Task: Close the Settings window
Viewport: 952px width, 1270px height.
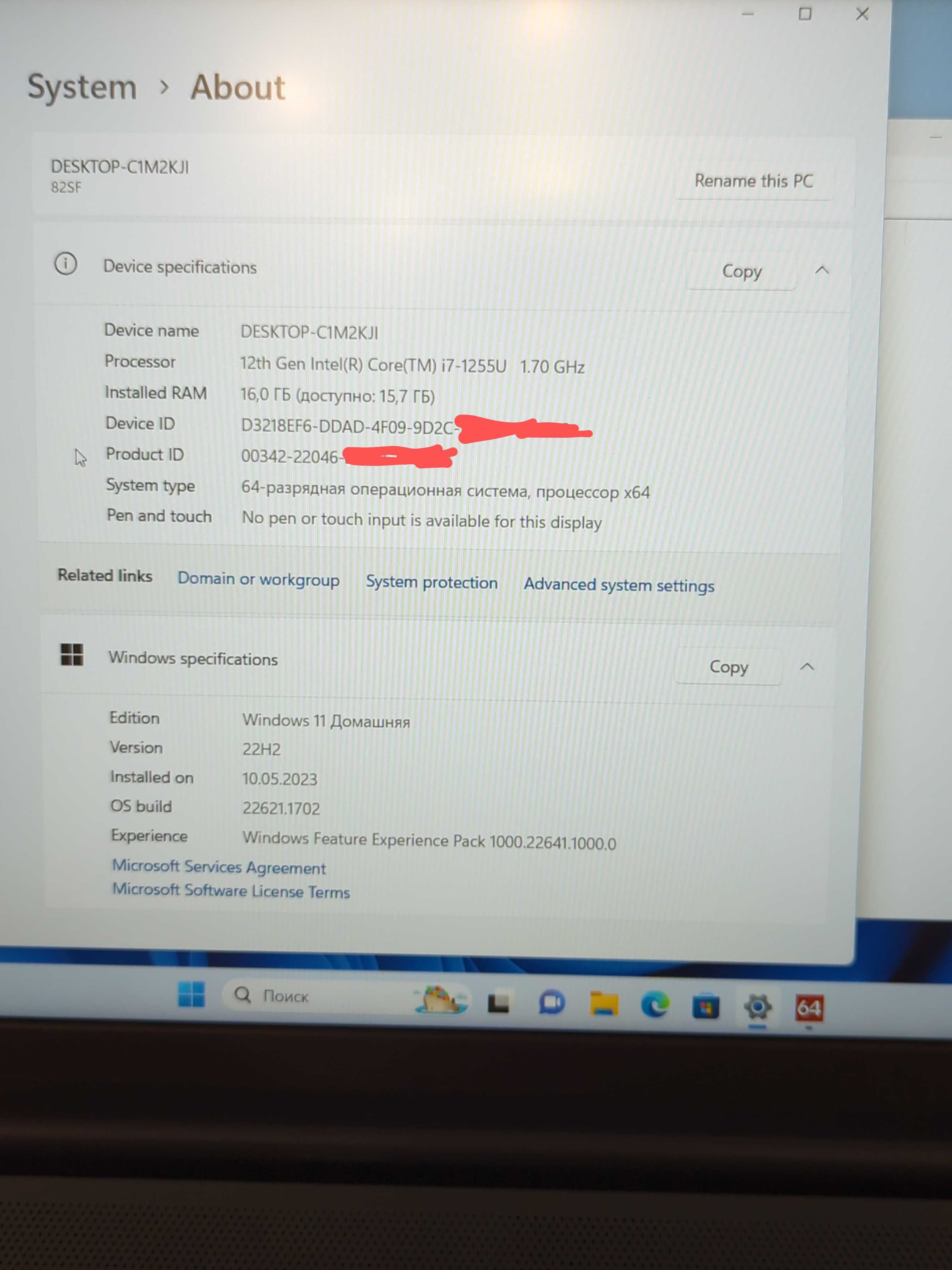Action: [862, 14]
